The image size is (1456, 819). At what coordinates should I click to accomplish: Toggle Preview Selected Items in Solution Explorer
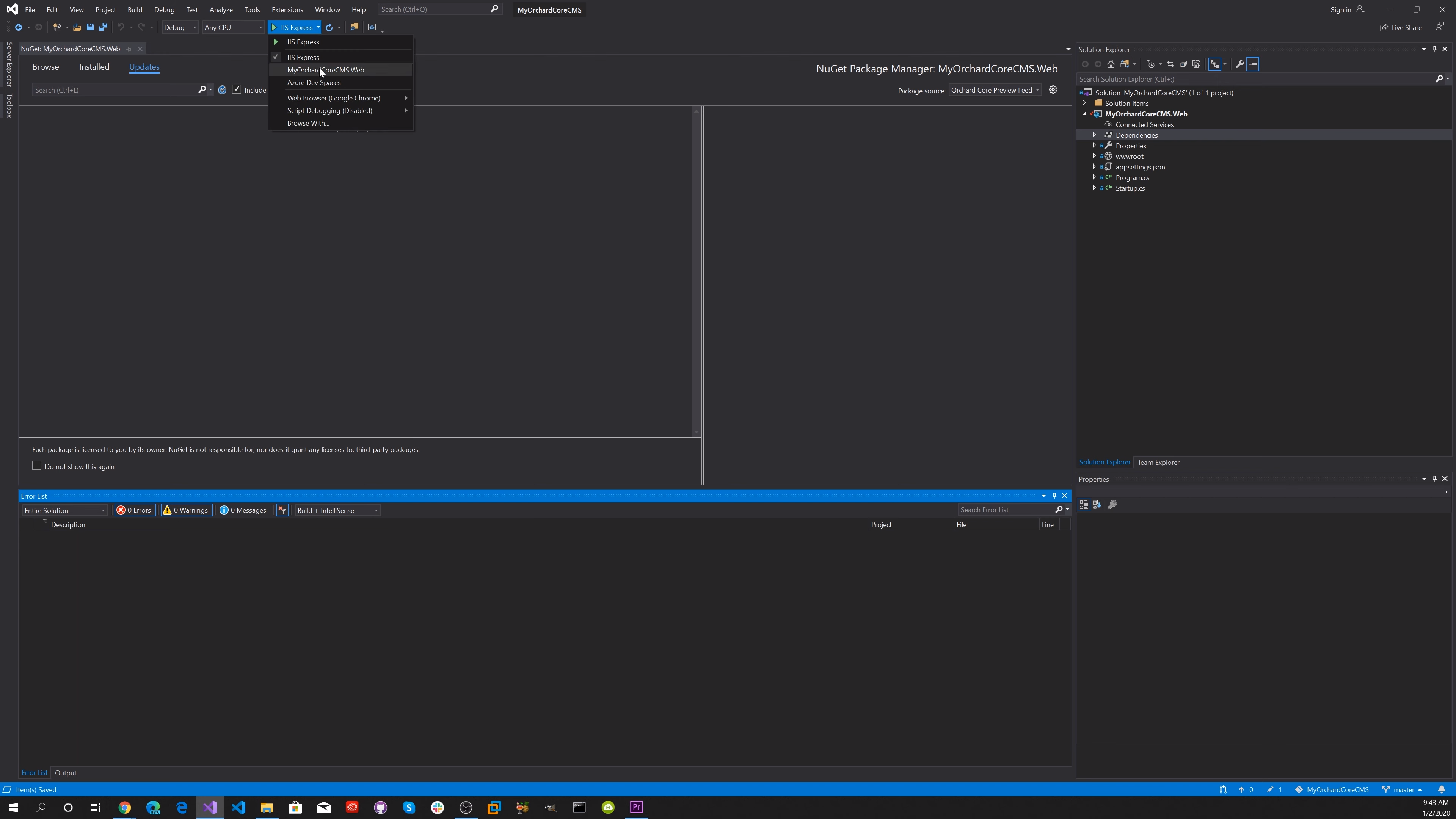click(1252, 64)
